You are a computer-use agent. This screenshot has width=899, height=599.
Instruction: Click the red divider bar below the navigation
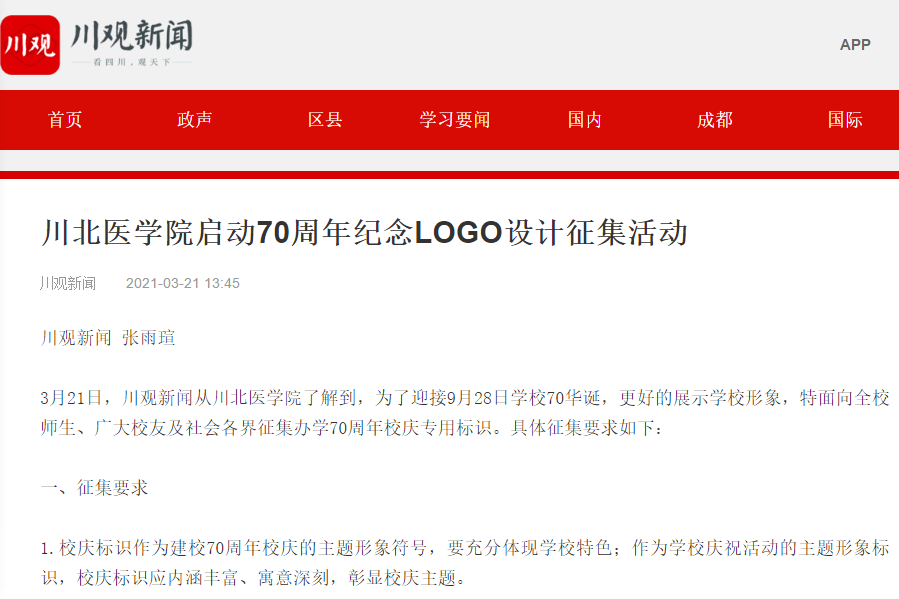(x=450, y=175)
